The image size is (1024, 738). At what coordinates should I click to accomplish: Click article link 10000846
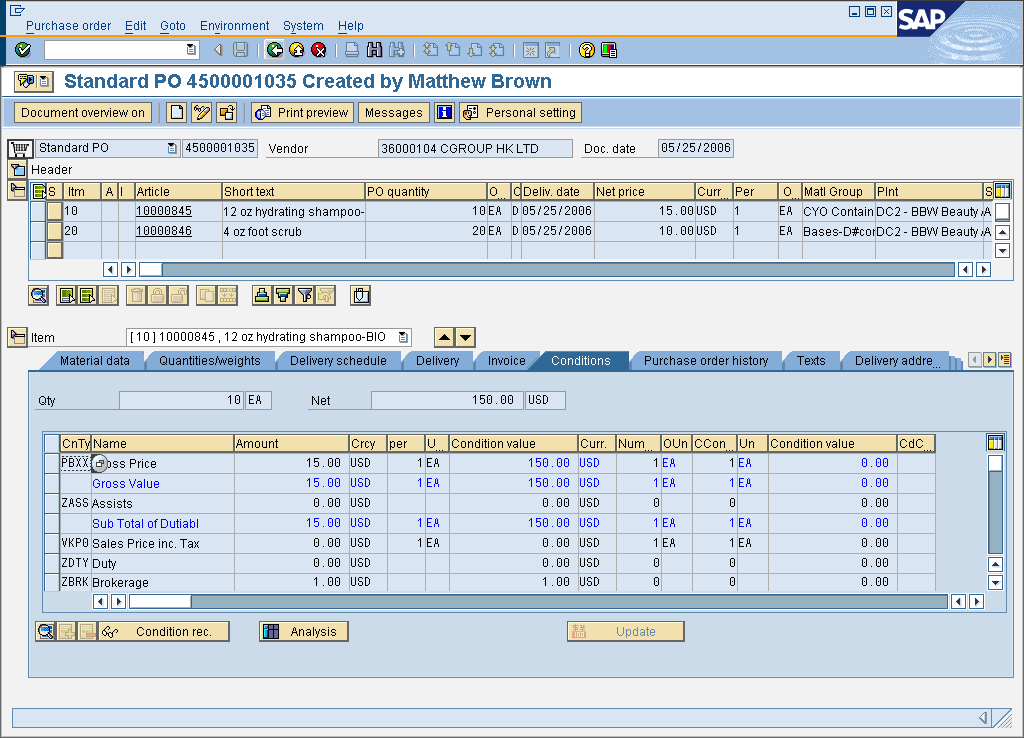[164, 231]
